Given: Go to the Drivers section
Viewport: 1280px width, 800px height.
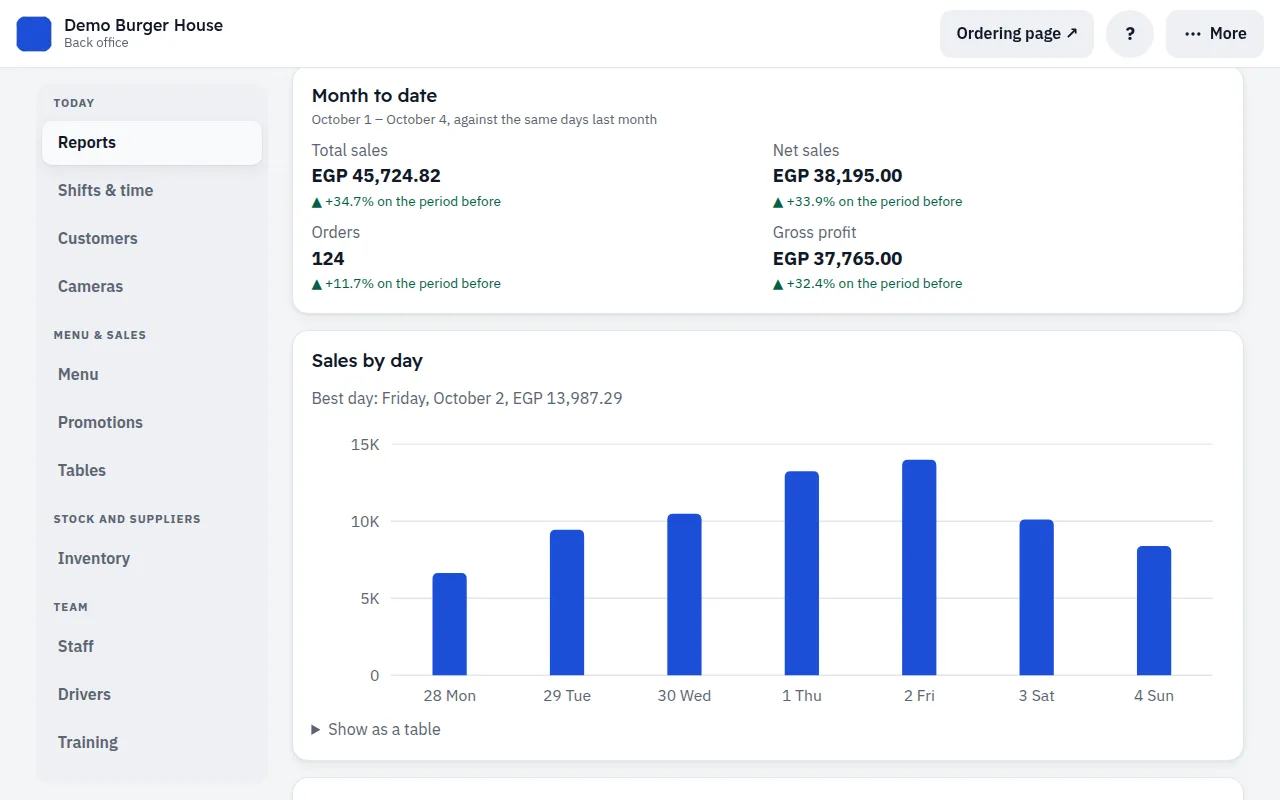Looking at the screenshot, I should (152, 695).
